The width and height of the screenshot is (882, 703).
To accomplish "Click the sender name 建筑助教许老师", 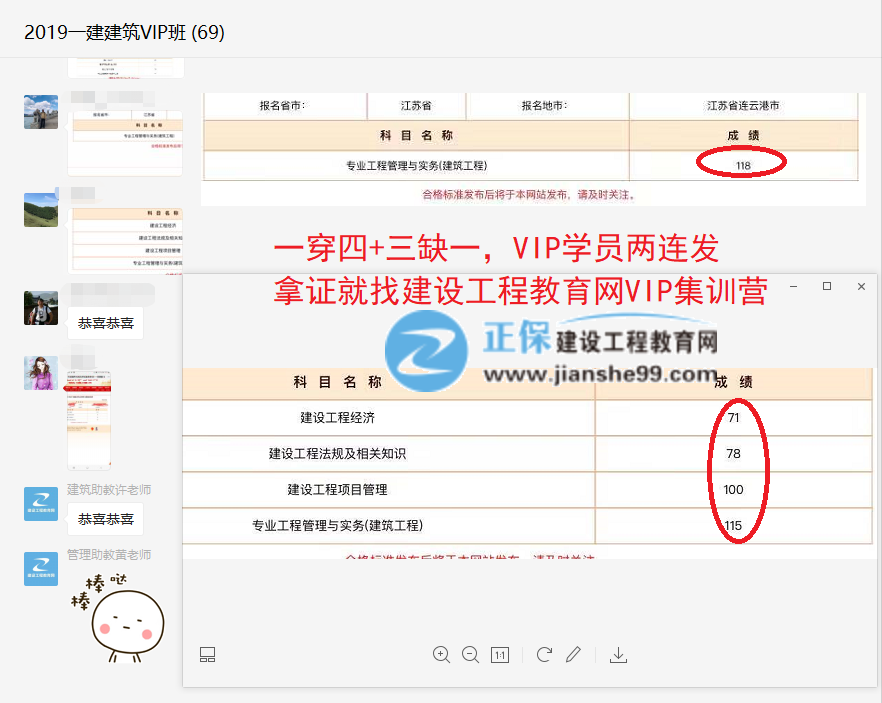I will tap(109, 490).
